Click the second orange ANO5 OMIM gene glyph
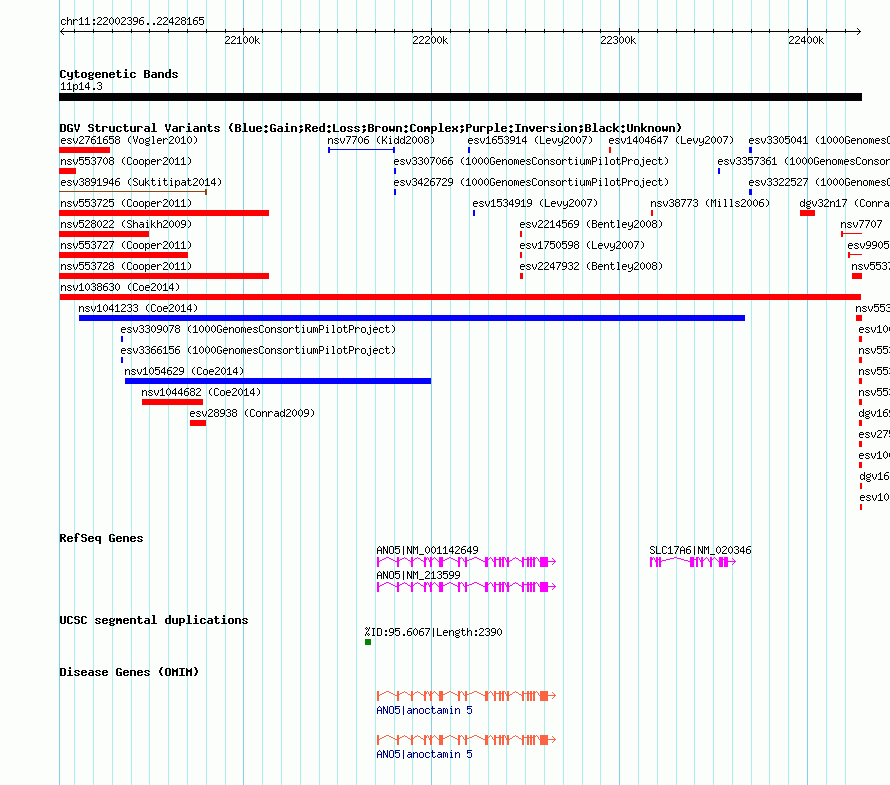Screen dimensions: 890x785 pyautogui.click(x=466, y=740)
